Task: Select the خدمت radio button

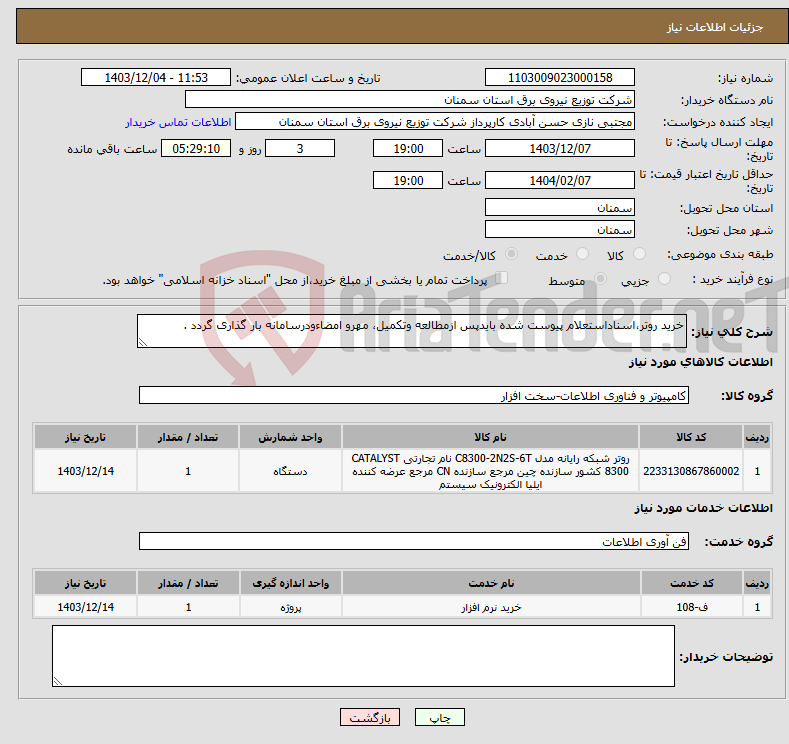Action: [x=583, y=254]
